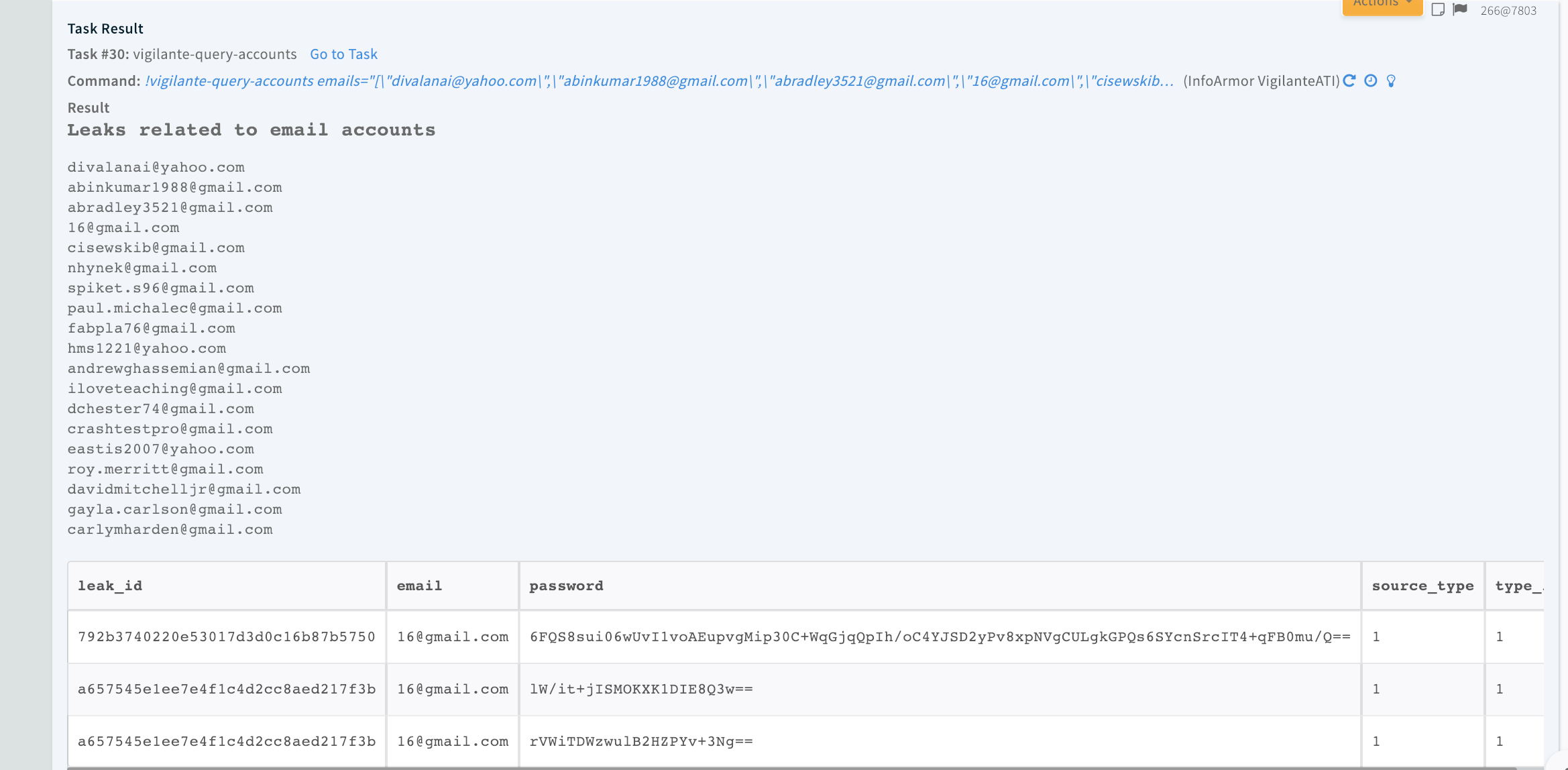Click carlymharden@gmail.com in the email list

[x=170, y=529]
